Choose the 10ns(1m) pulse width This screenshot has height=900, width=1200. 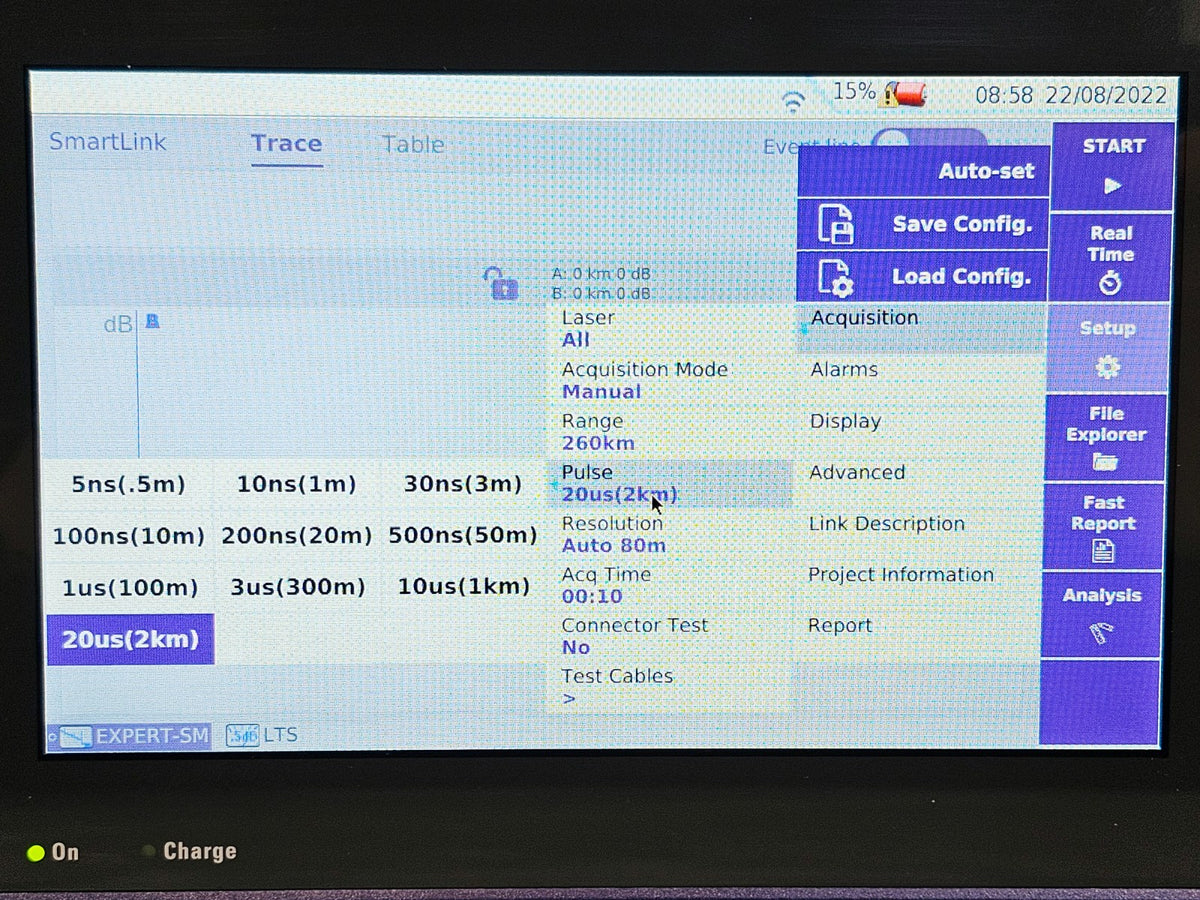click(x=297, y=485)
